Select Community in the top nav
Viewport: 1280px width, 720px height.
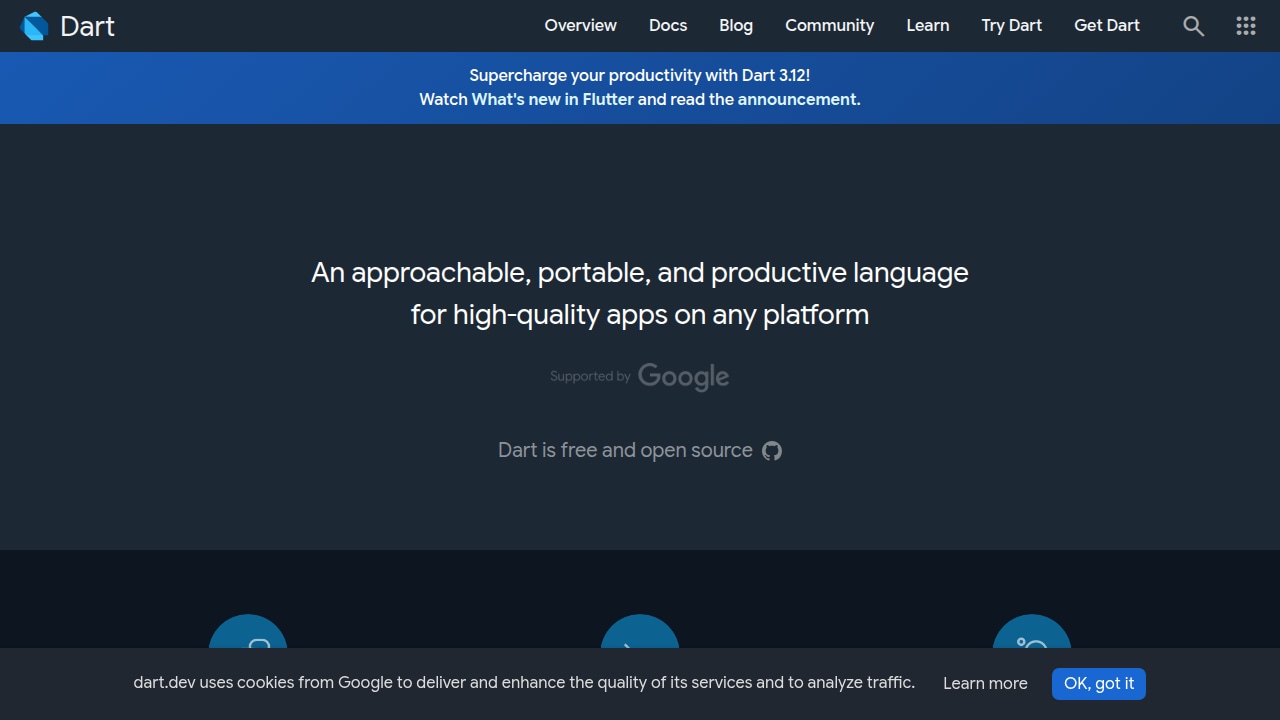tap(829, 26)
